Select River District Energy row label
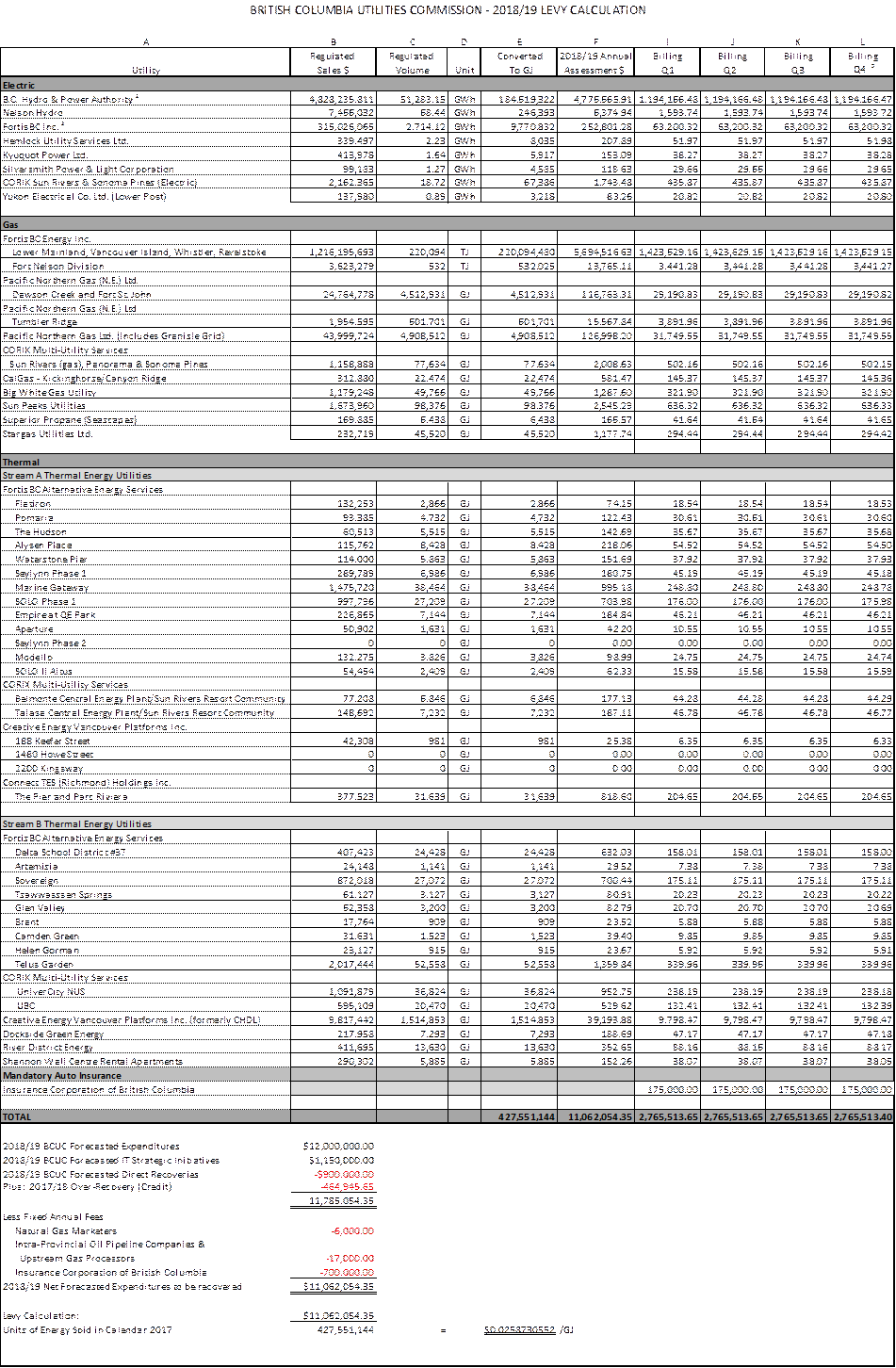Screen dimensions: 896x1368 [x=48, y=1048]
